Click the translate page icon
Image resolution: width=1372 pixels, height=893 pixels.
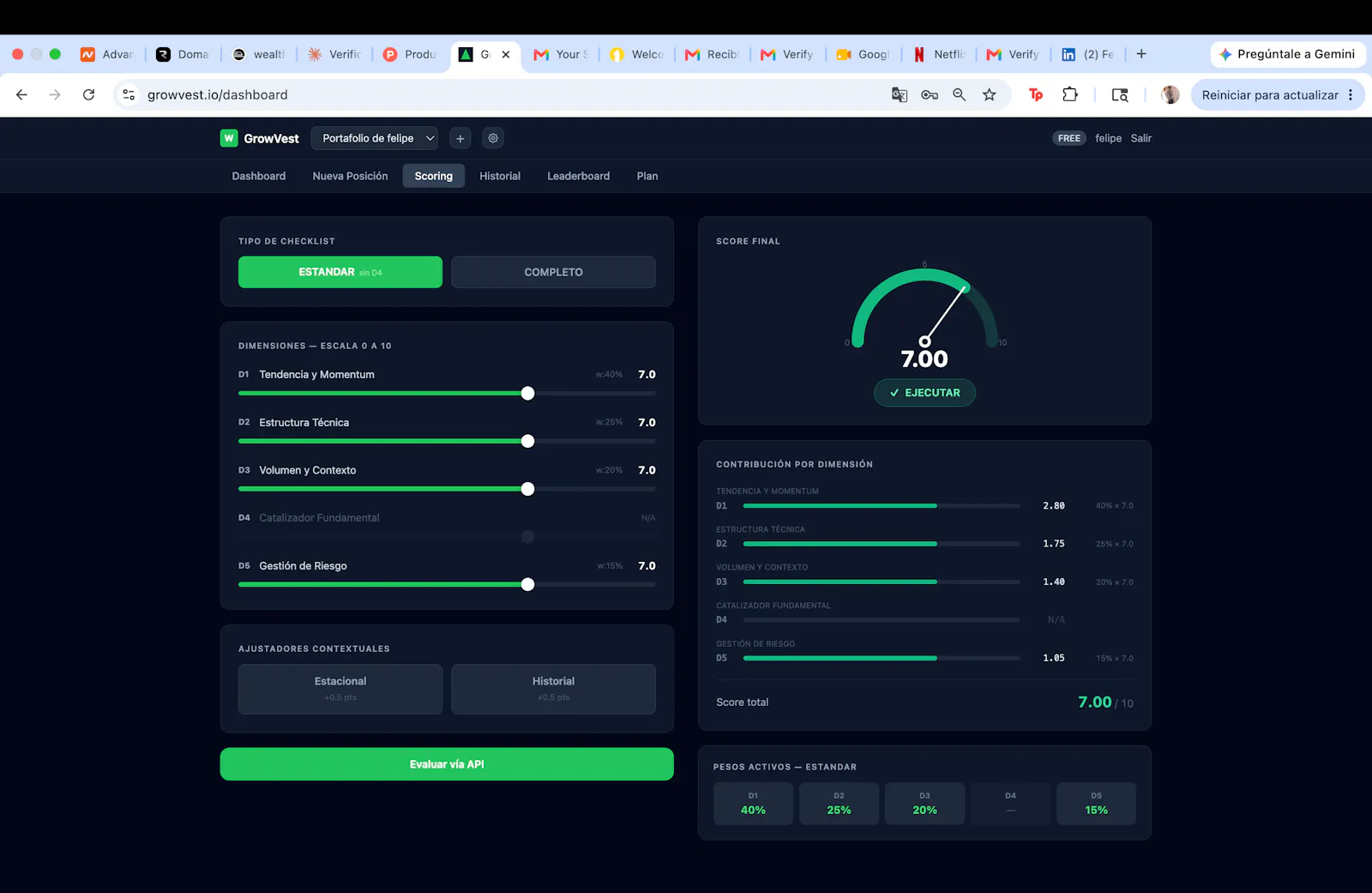[900, 95]
